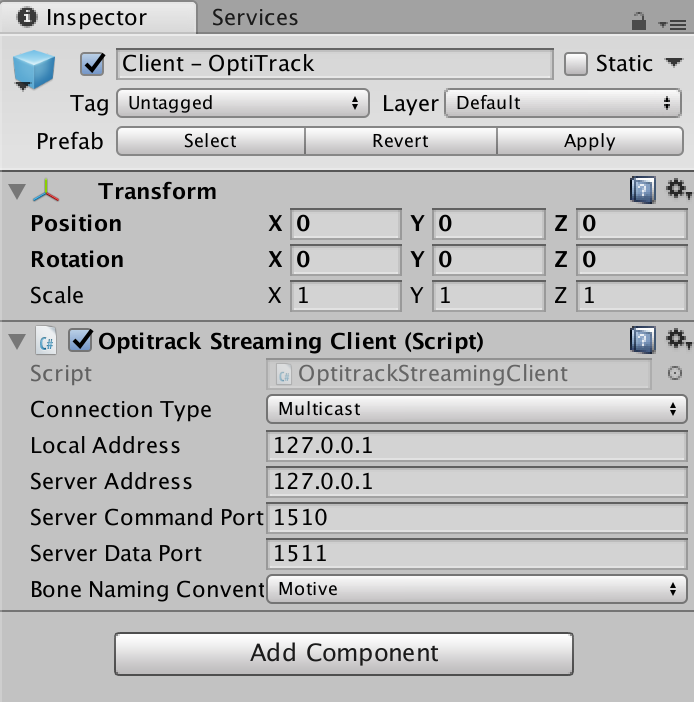Disable the Optitrack Streaming Client script checkbox
The width and height of the screenshot is (694, 702).
(x=80, y=342)
